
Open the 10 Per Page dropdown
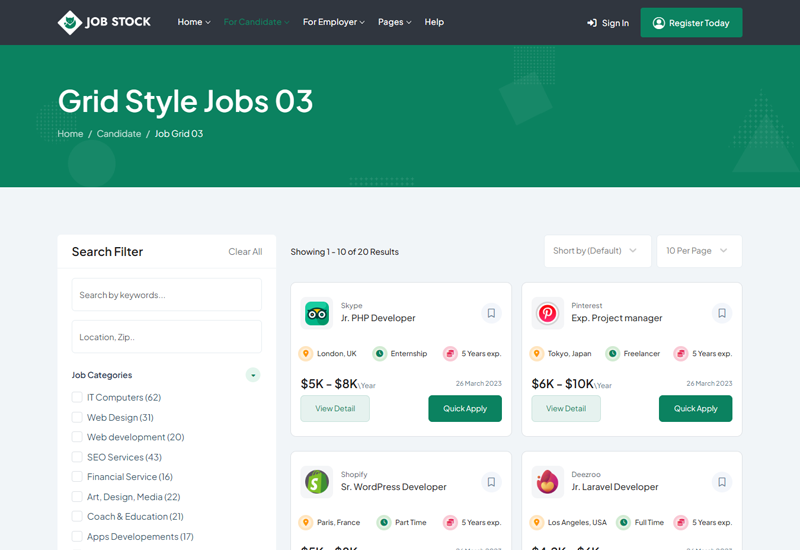tap(699, 251)
